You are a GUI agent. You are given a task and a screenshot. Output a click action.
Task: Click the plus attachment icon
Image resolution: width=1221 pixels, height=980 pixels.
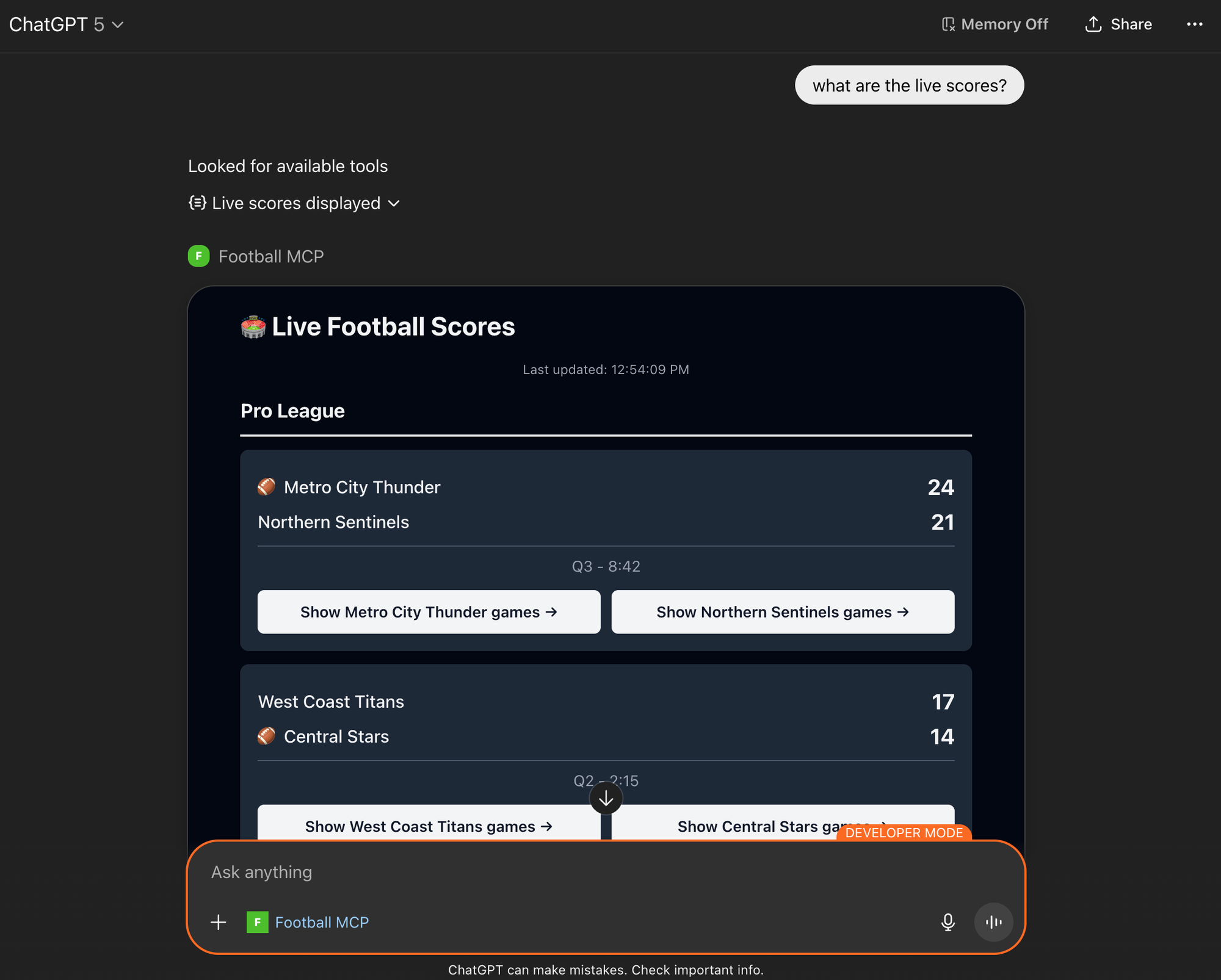(218, 922)
